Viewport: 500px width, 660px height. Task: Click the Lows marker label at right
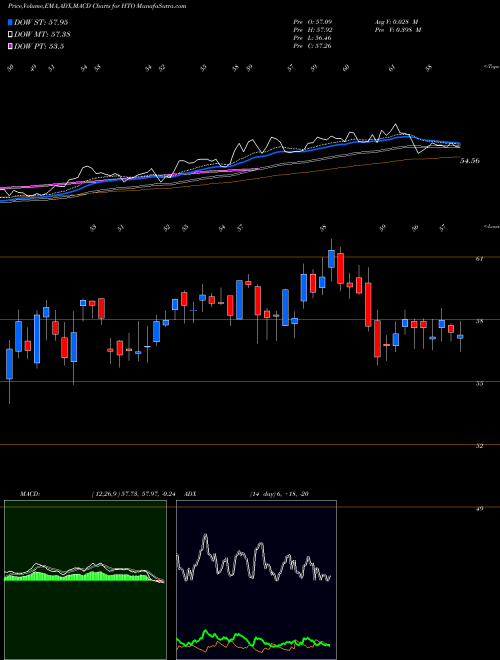[x=492, y=226]
